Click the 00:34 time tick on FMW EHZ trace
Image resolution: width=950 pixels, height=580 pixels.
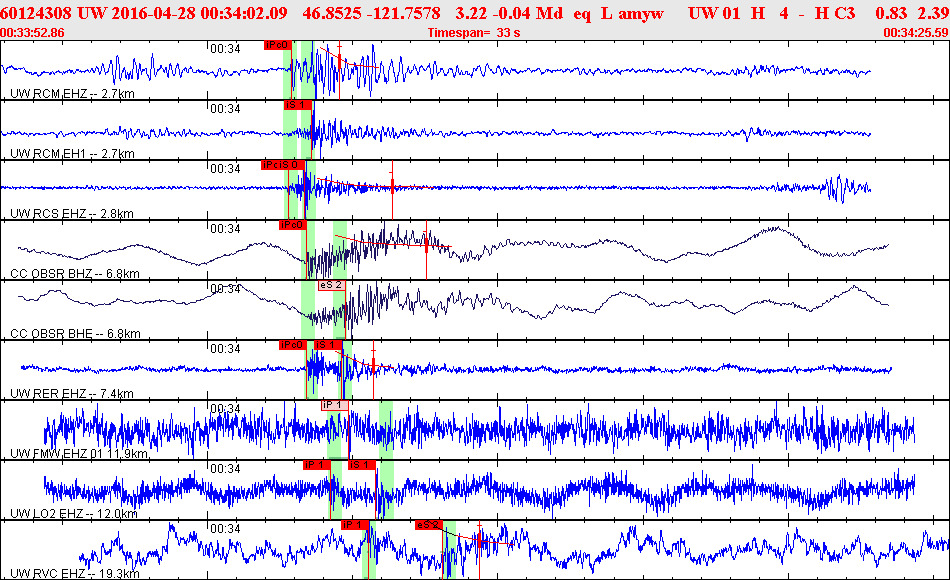[x=225, y=409]
